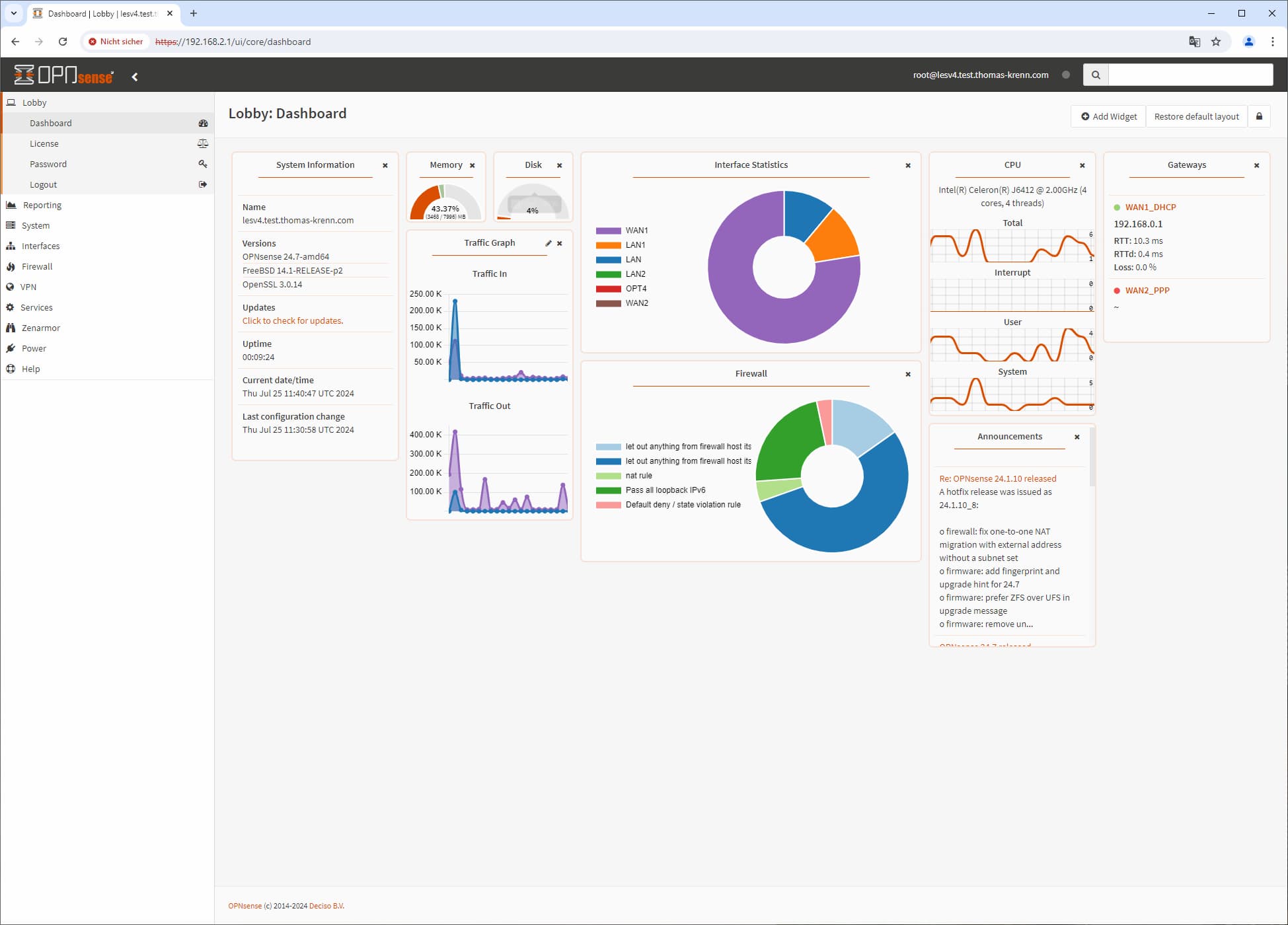Close the System Information widget

coord(385,165)
